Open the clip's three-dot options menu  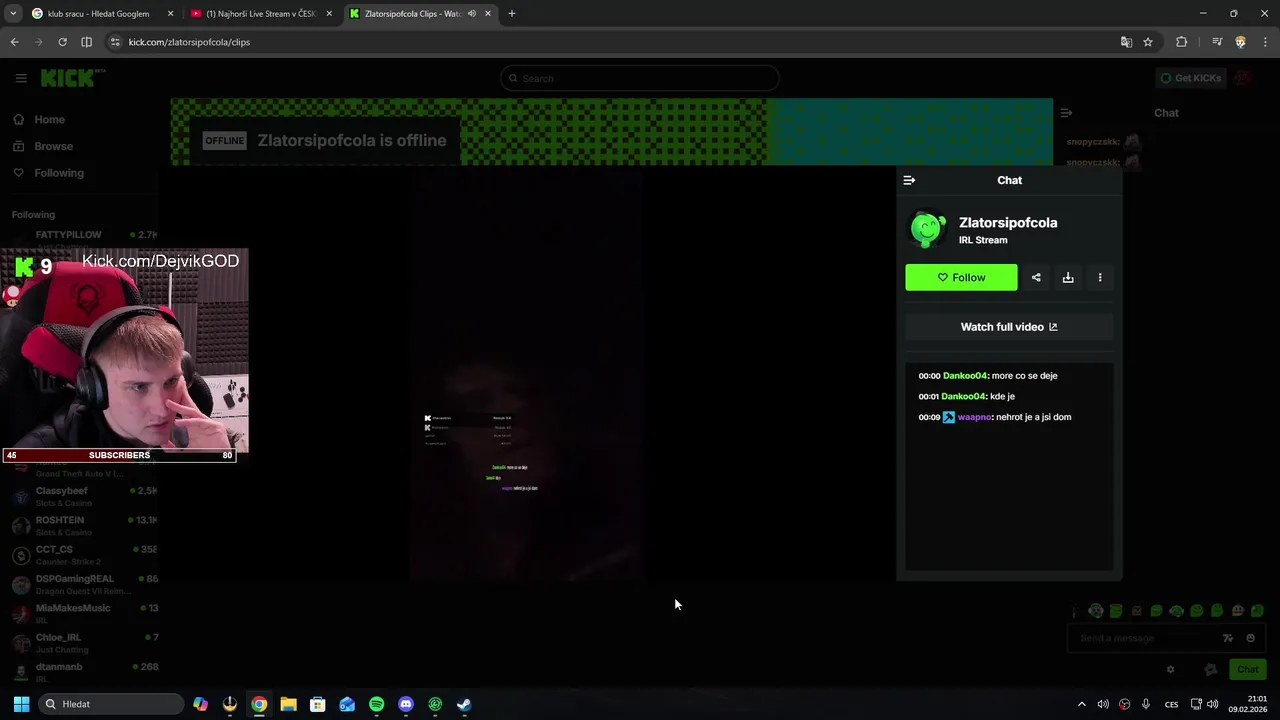pos(1100,277)
